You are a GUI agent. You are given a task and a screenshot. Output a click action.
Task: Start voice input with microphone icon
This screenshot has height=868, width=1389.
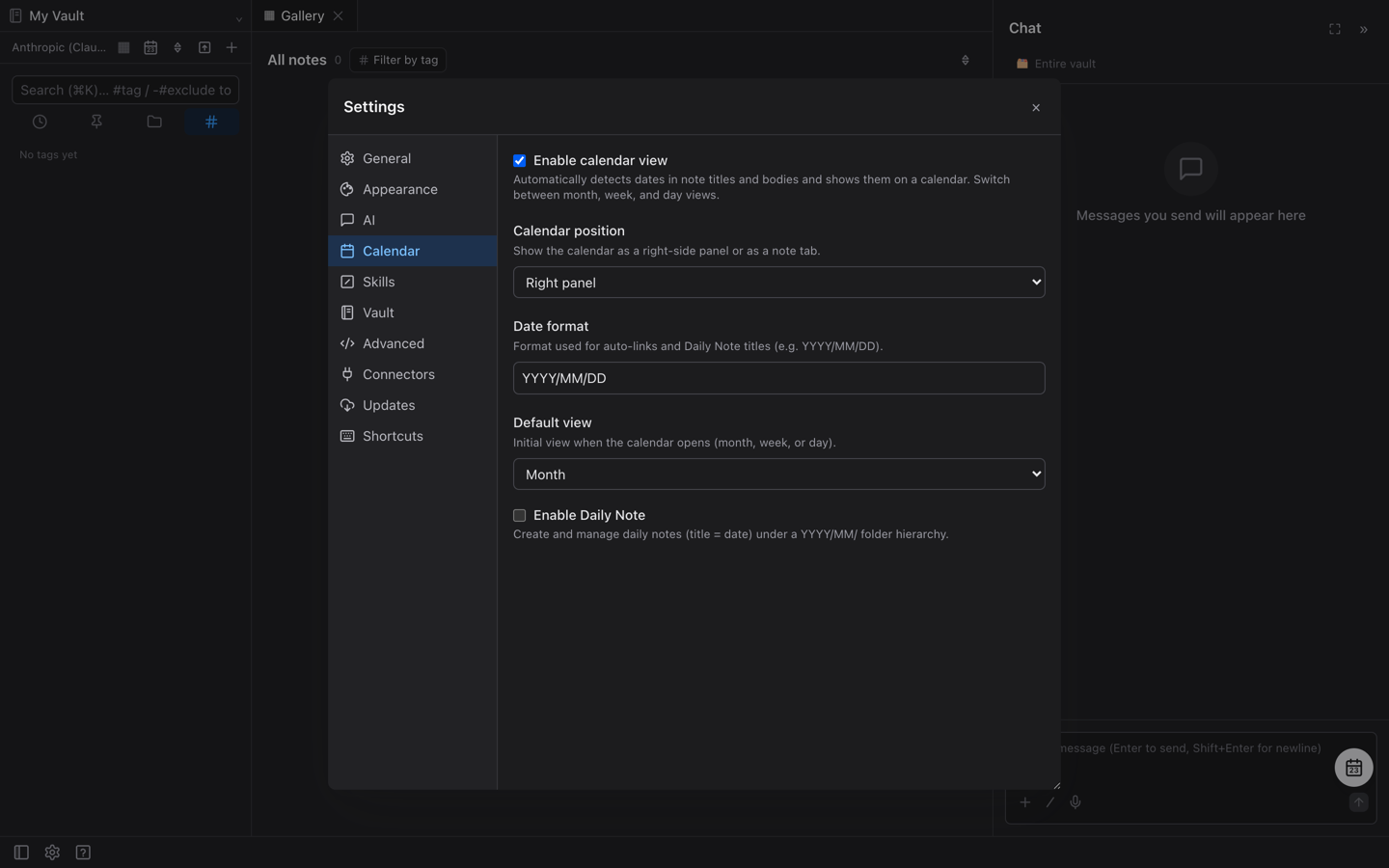tap(1076, 802)
